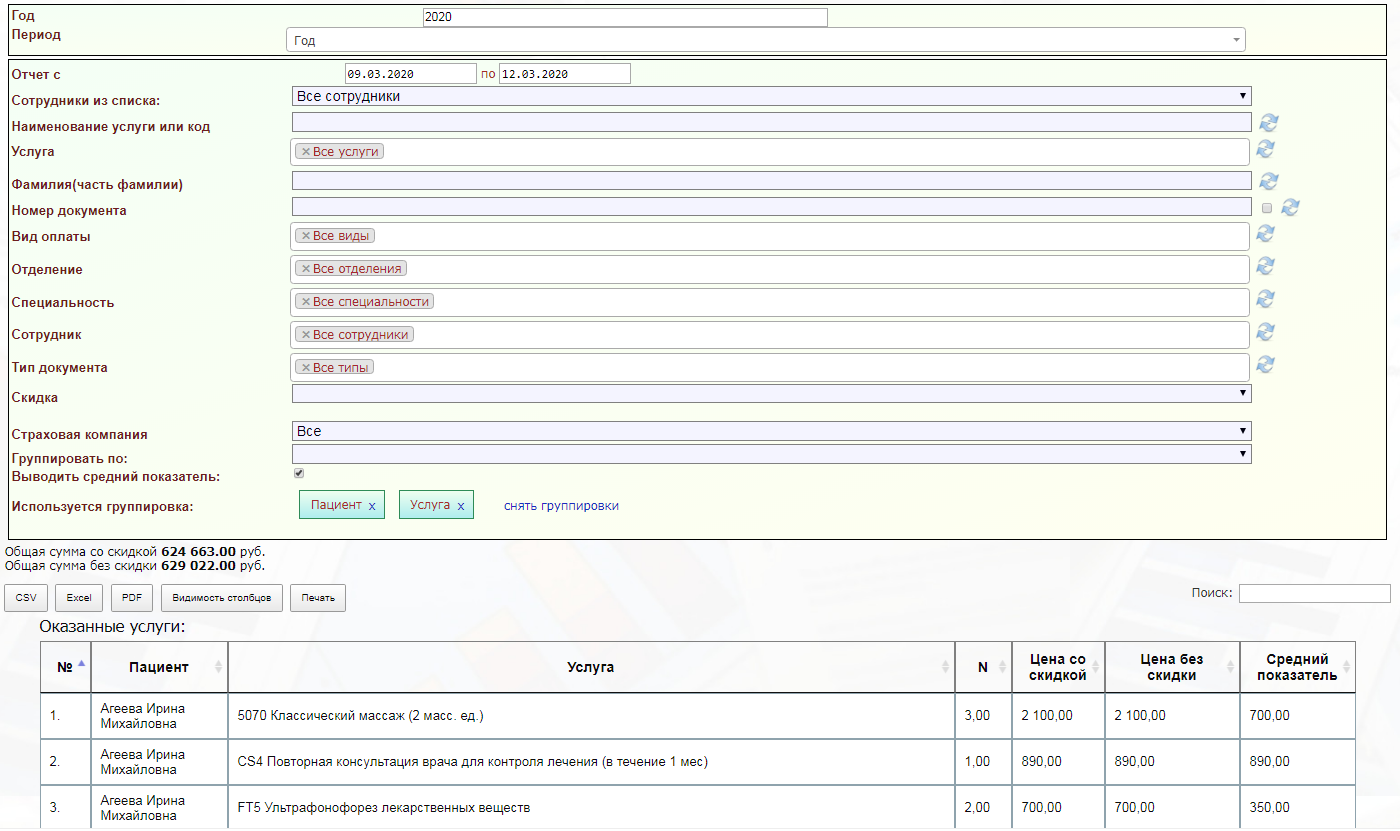Toggle checkbox next to Номер документа field
The width and height of the screenshot is (1400, 831).
pos(1267,208)
